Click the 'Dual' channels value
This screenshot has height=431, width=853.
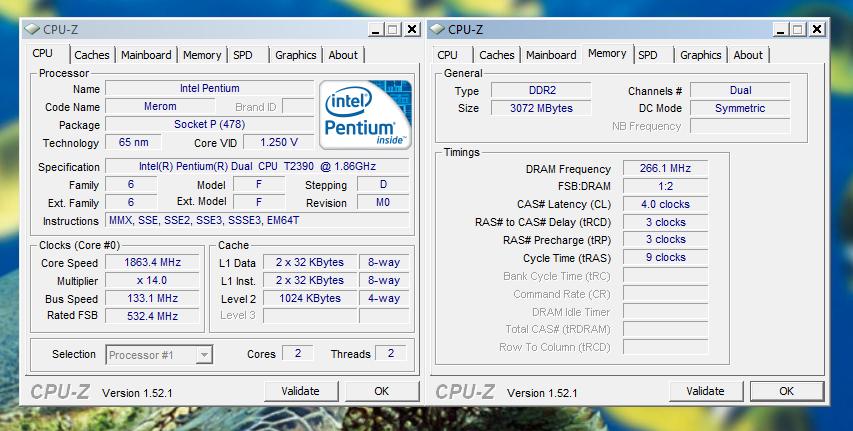coord(740,90)
